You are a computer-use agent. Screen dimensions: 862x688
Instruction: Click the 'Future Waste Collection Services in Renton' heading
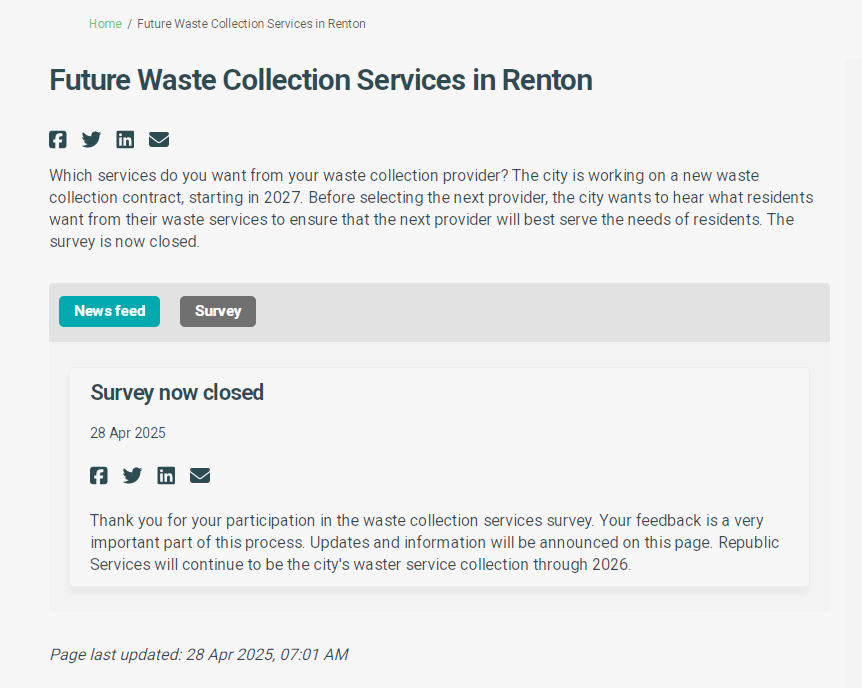[320, 80]
